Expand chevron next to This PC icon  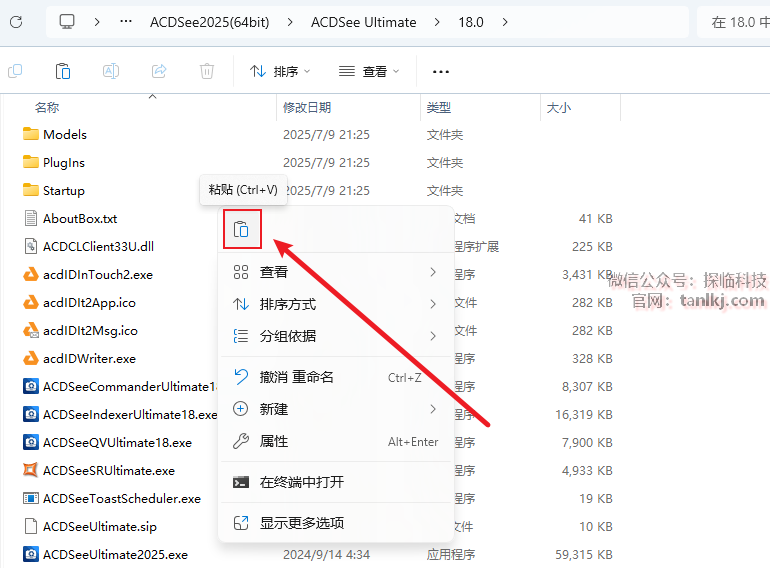coord(97,22)
